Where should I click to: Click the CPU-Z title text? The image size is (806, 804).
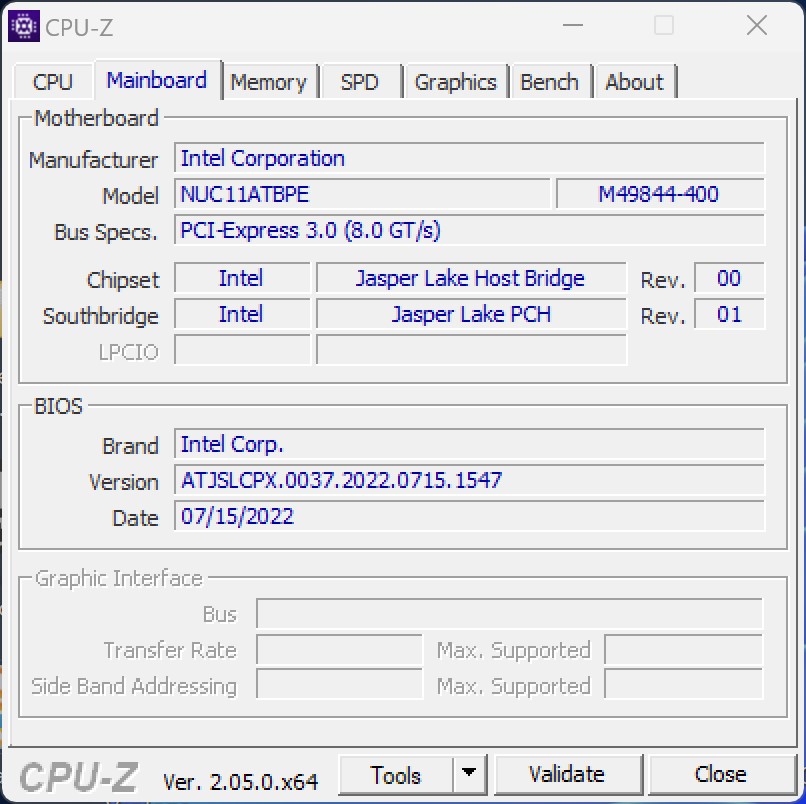(x=79, y=27)
